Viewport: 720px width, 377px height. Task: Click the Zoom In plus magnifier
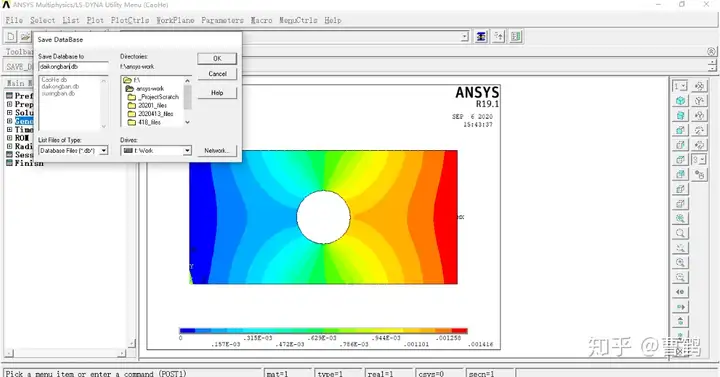[681, 262]
